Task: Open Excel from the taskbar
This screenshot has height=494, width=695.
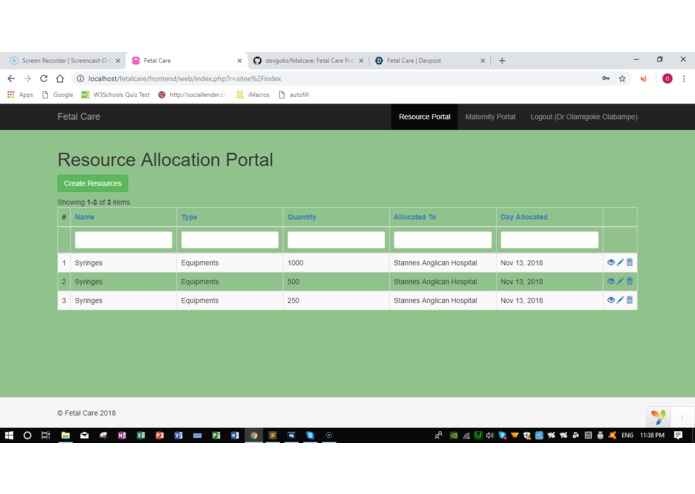Action: pos(141,435)
